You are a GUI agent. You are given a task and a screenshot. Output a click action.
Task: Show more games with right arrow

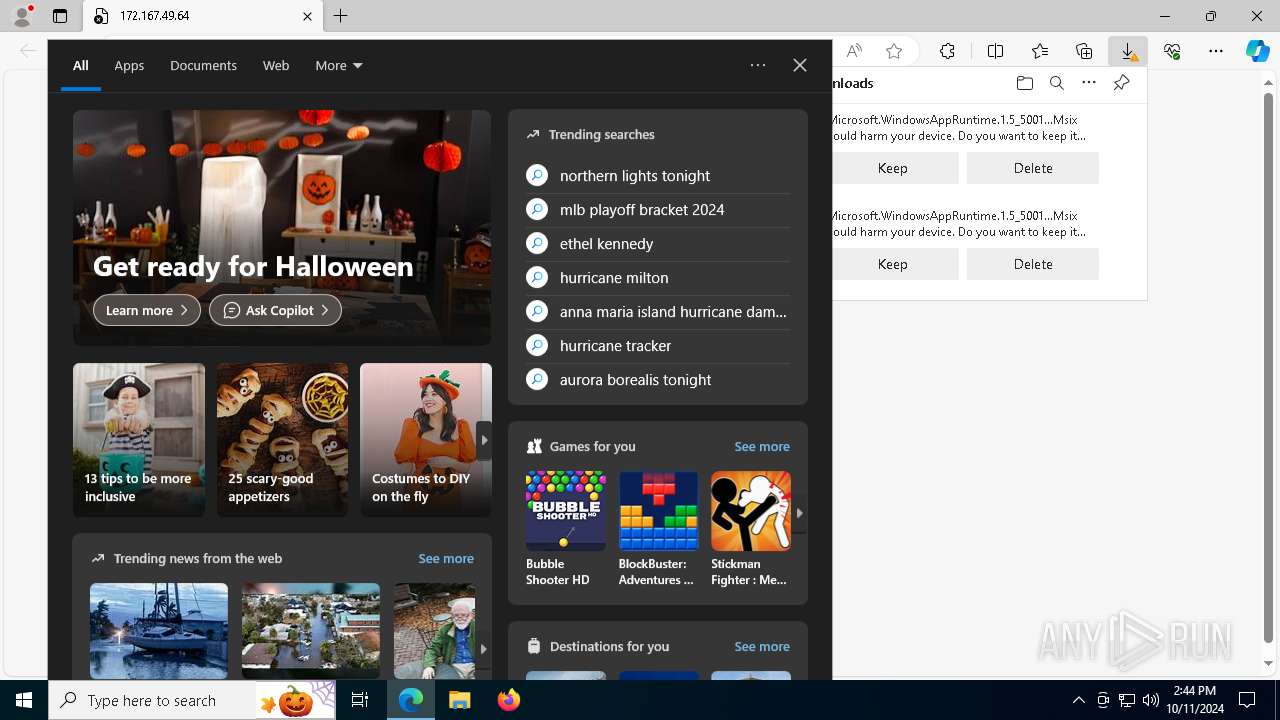pos(799,512)
